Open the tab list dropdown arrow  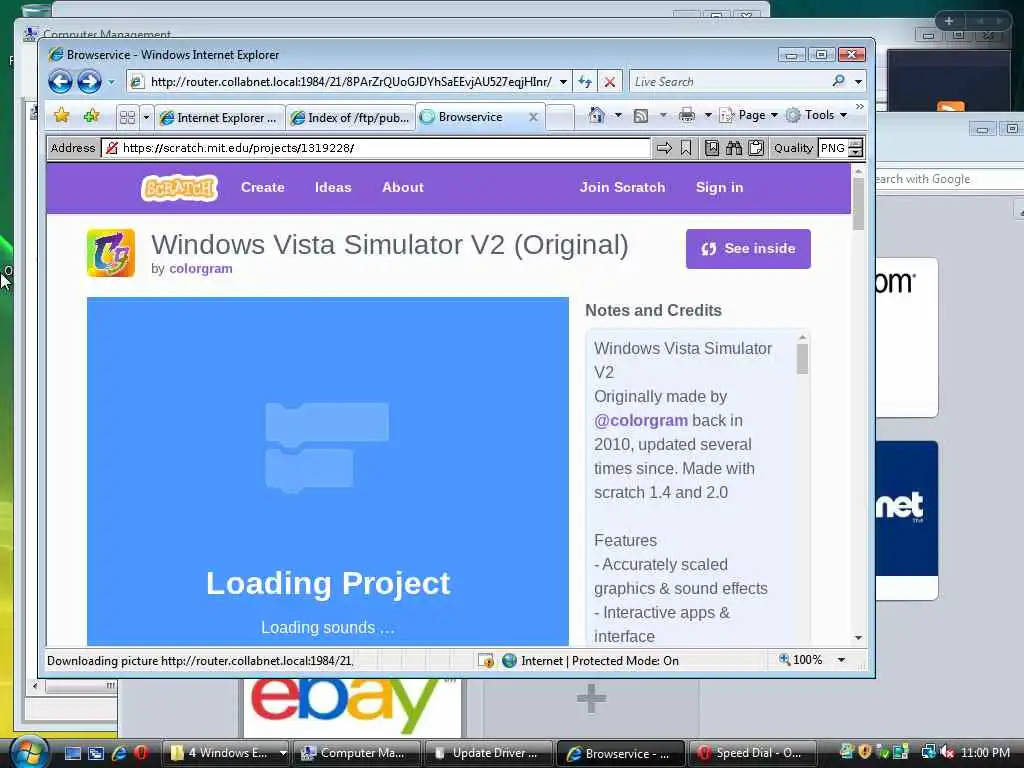[146, 117]
